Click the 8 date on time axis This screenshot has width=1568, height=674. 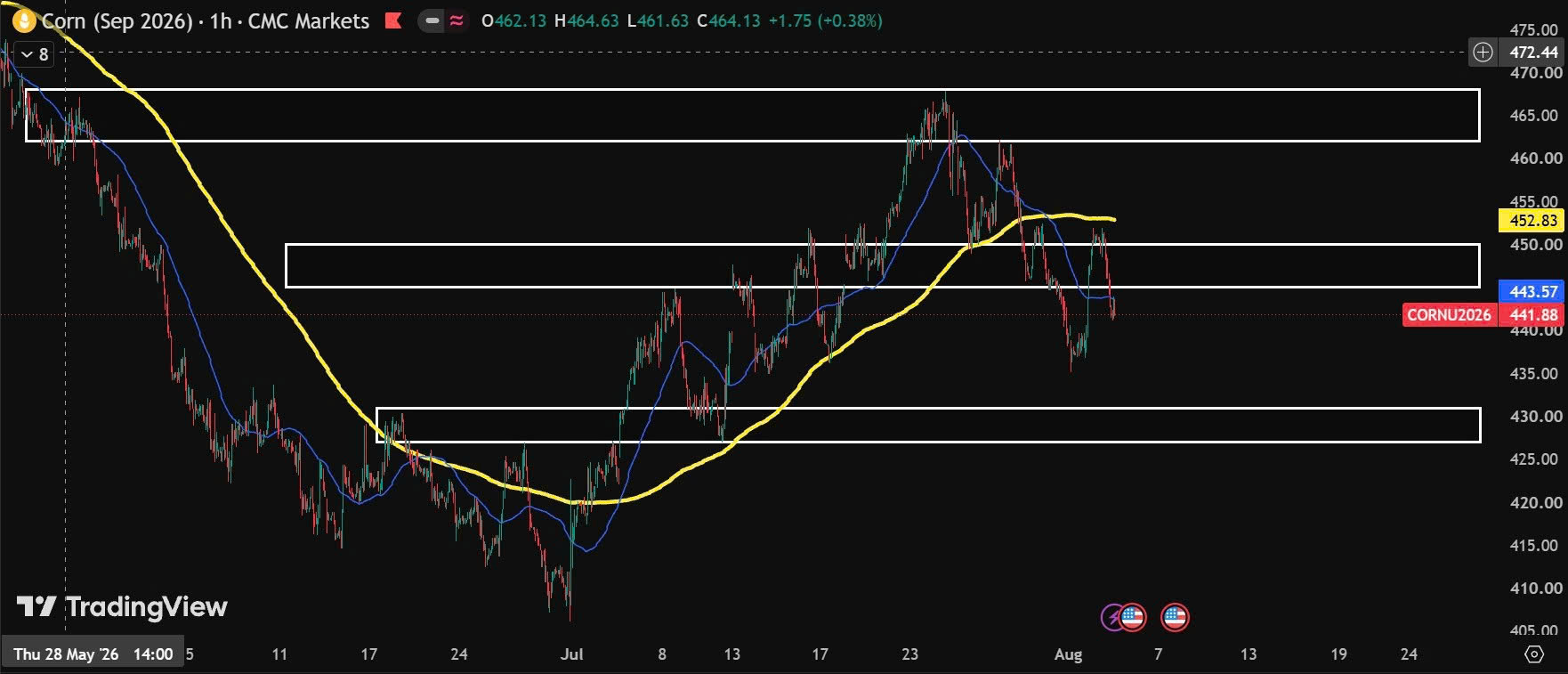(662, 654)
